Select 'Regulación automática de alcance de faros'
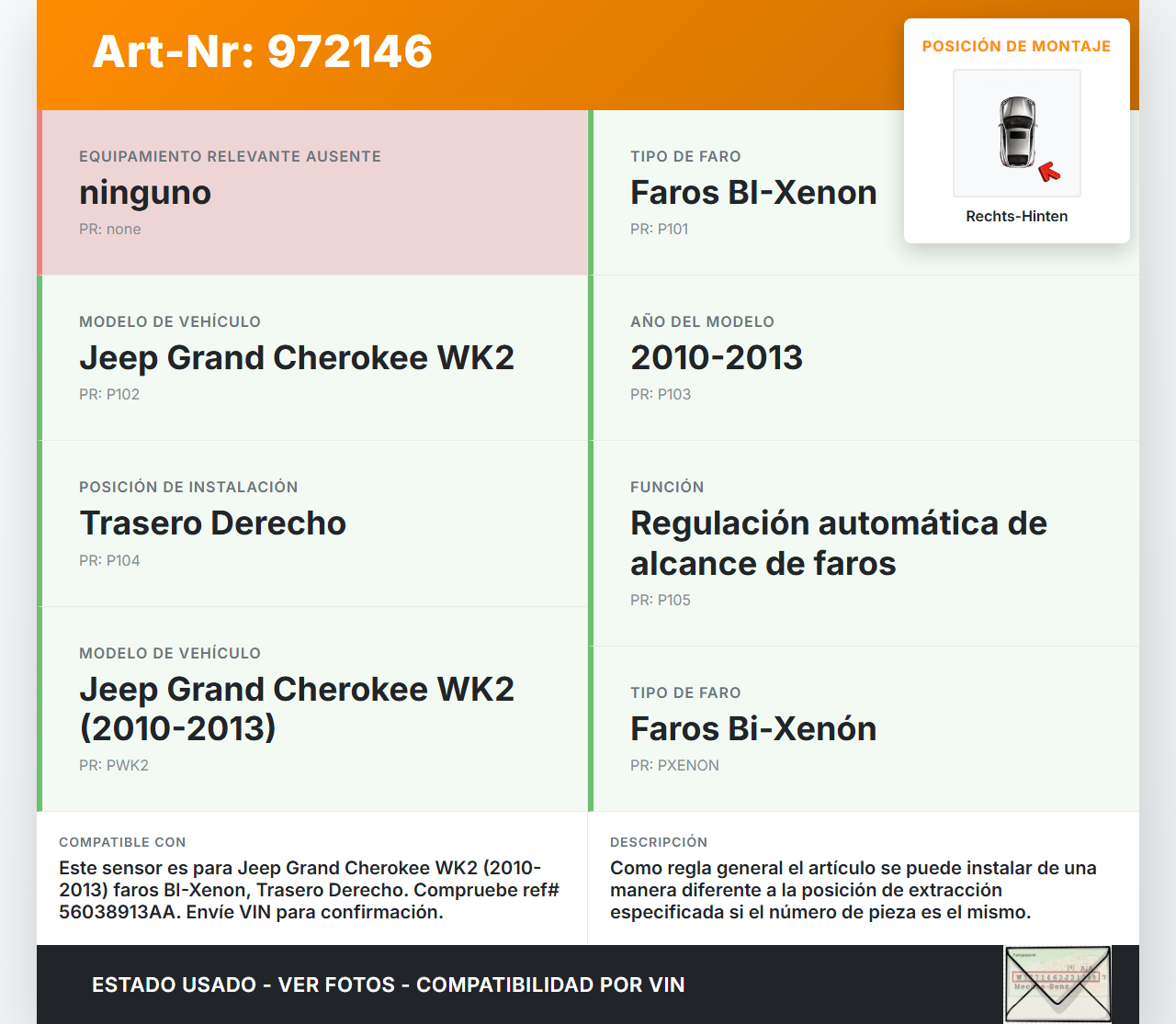The width and height of the screenshot is (1176, 1024). [x=839, y=543]
